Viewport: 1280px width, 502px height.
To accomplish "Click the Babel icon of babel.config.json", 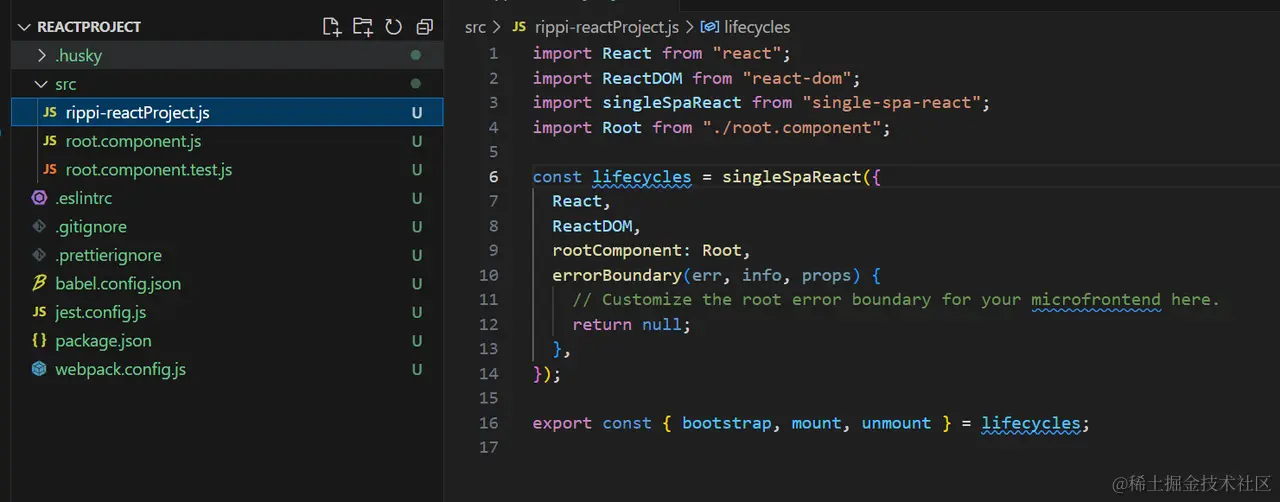I will [x=39, y=284].
